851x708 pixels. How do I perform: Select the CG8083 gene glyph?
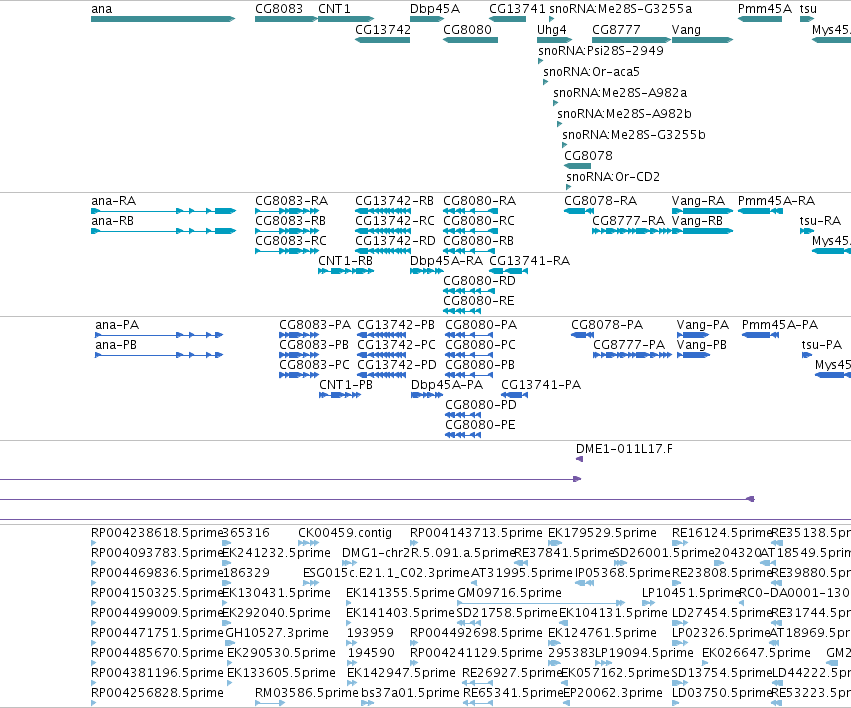pyautogui.click(x=287, y=19)
